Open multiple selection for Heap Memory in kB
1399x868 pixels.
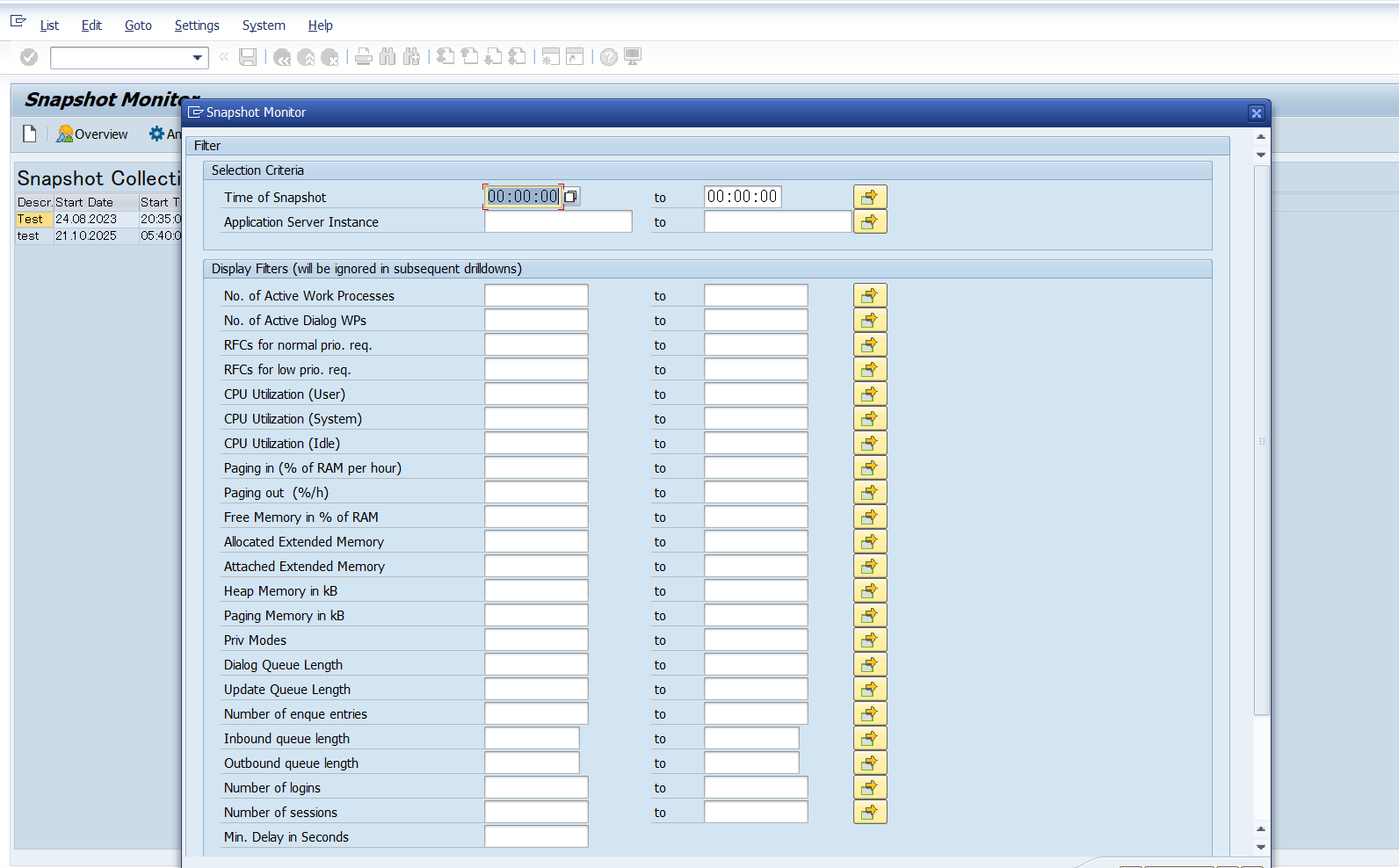(869, 590)
